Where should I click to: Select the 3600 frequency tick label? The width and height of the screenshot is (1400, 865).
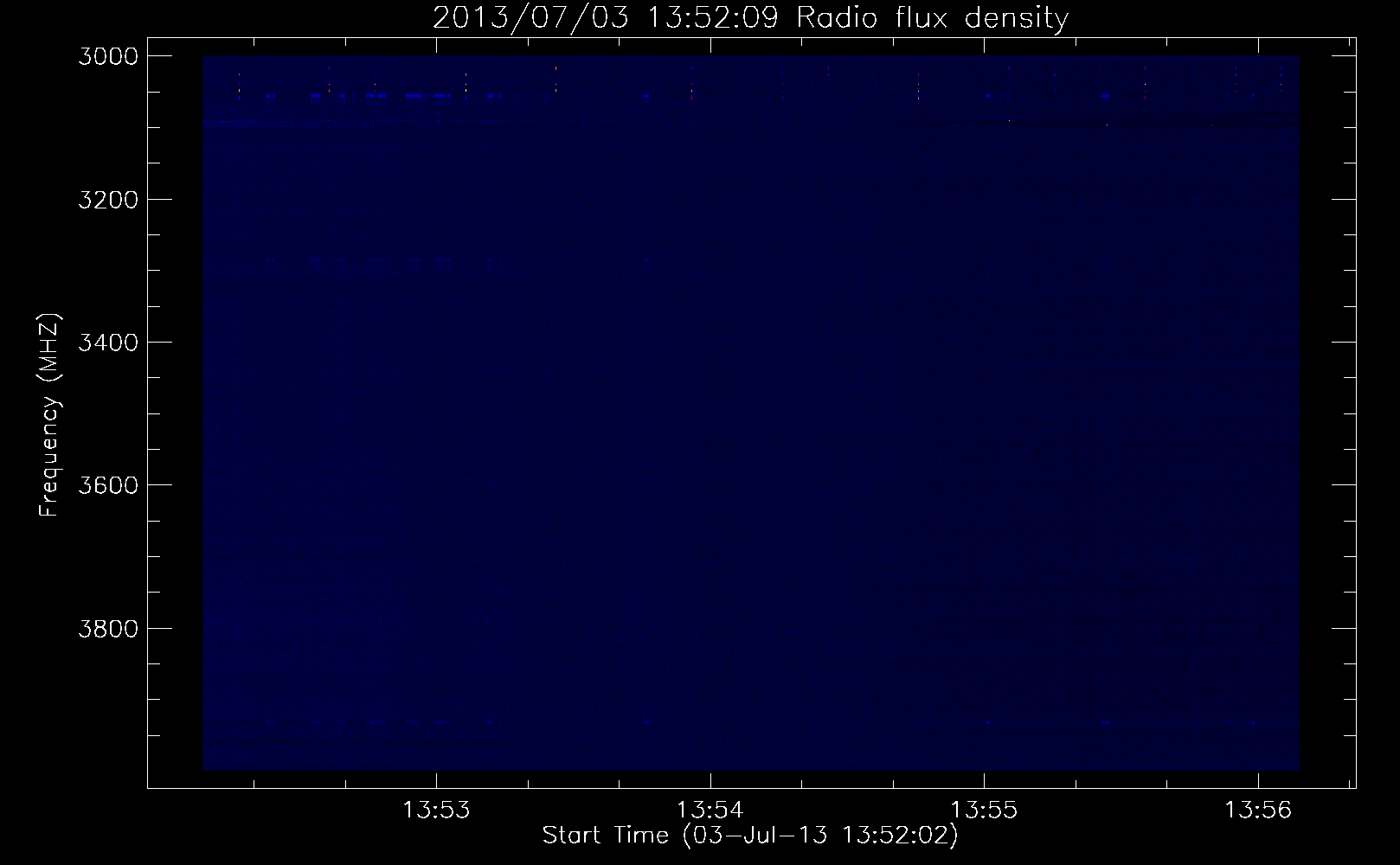(107, 484)
